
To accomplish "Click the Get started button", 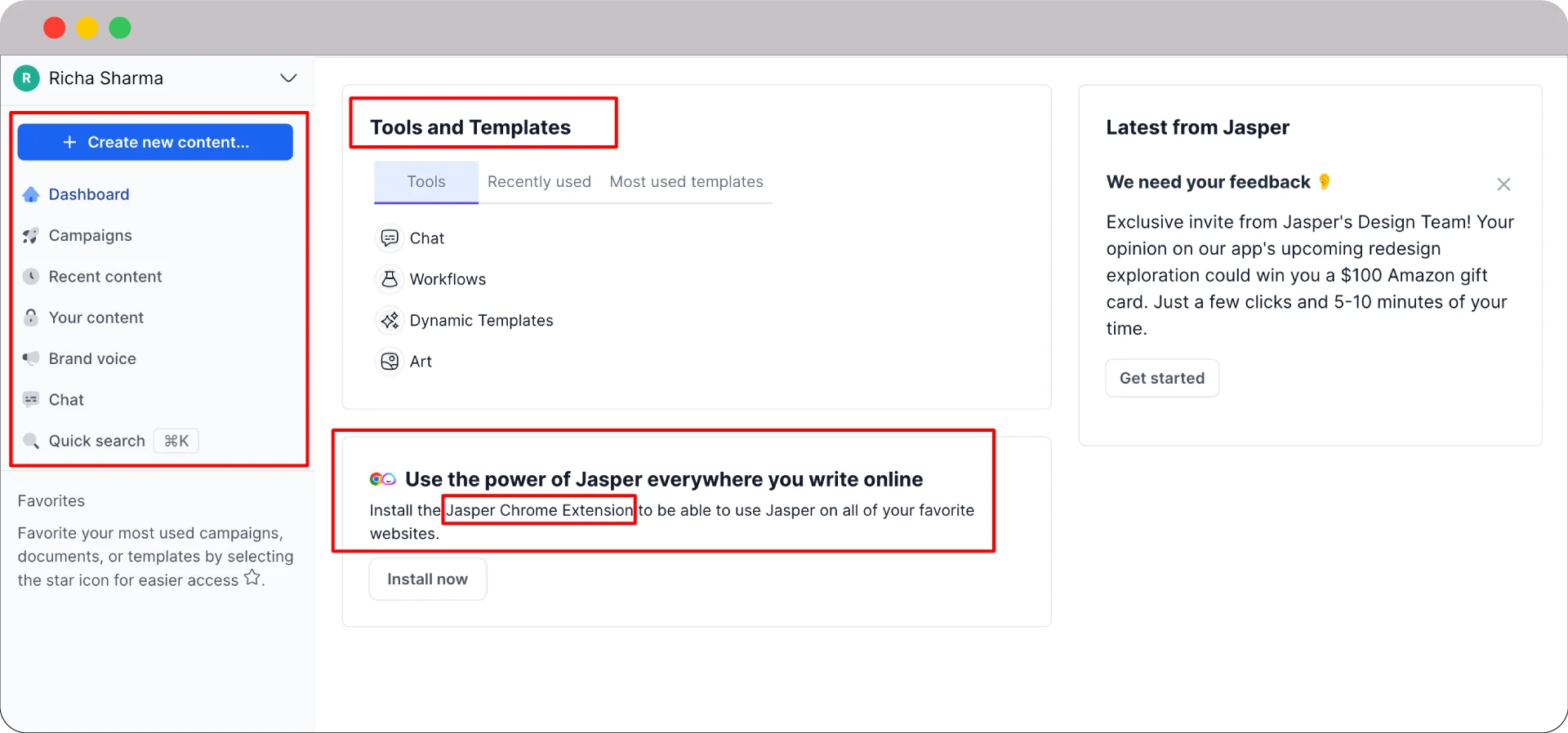I will pyautogui.click(x=1162, y=378).
